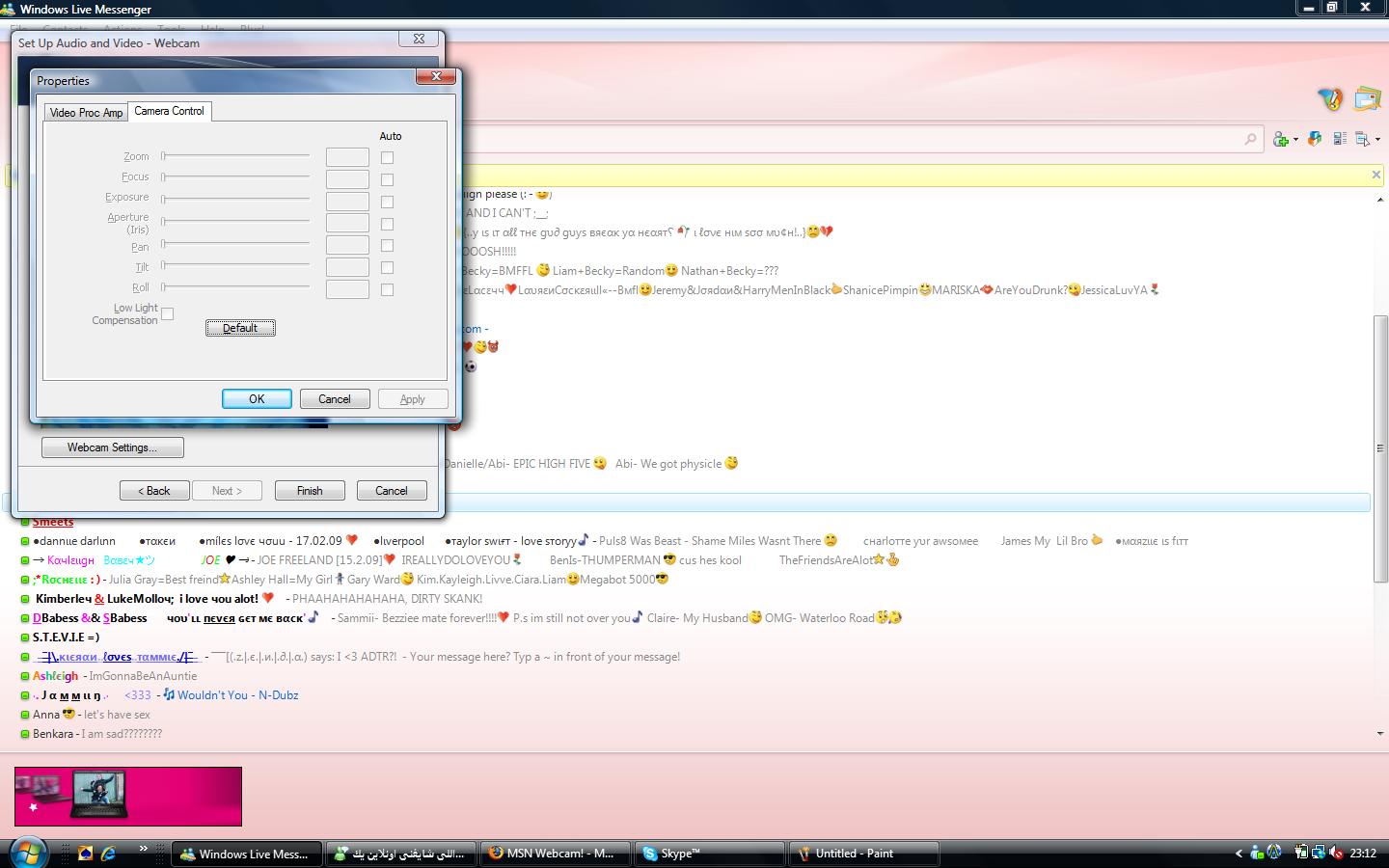The width and height of the screenshot is (1389, 868).
Task: Enable Auto checkbox for Zoom
Action: click(387, 157)
